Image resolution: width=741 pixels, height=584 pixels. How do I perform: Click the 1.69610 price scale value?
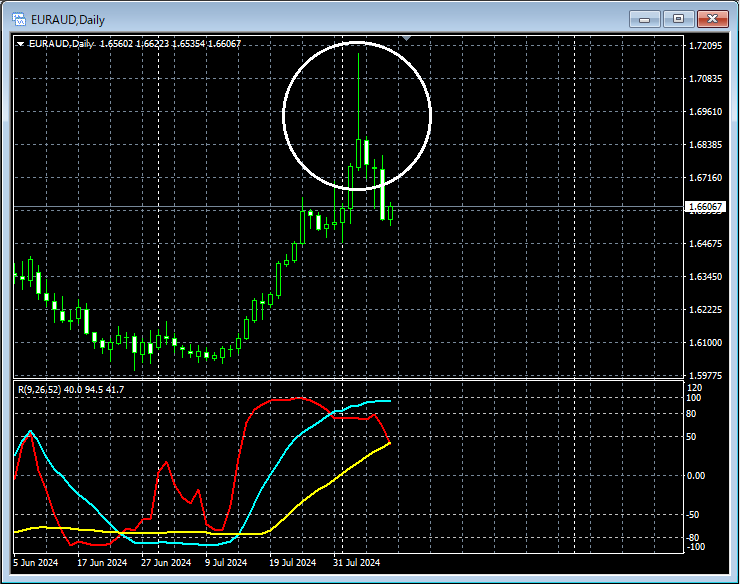click(x=706, y=112)
